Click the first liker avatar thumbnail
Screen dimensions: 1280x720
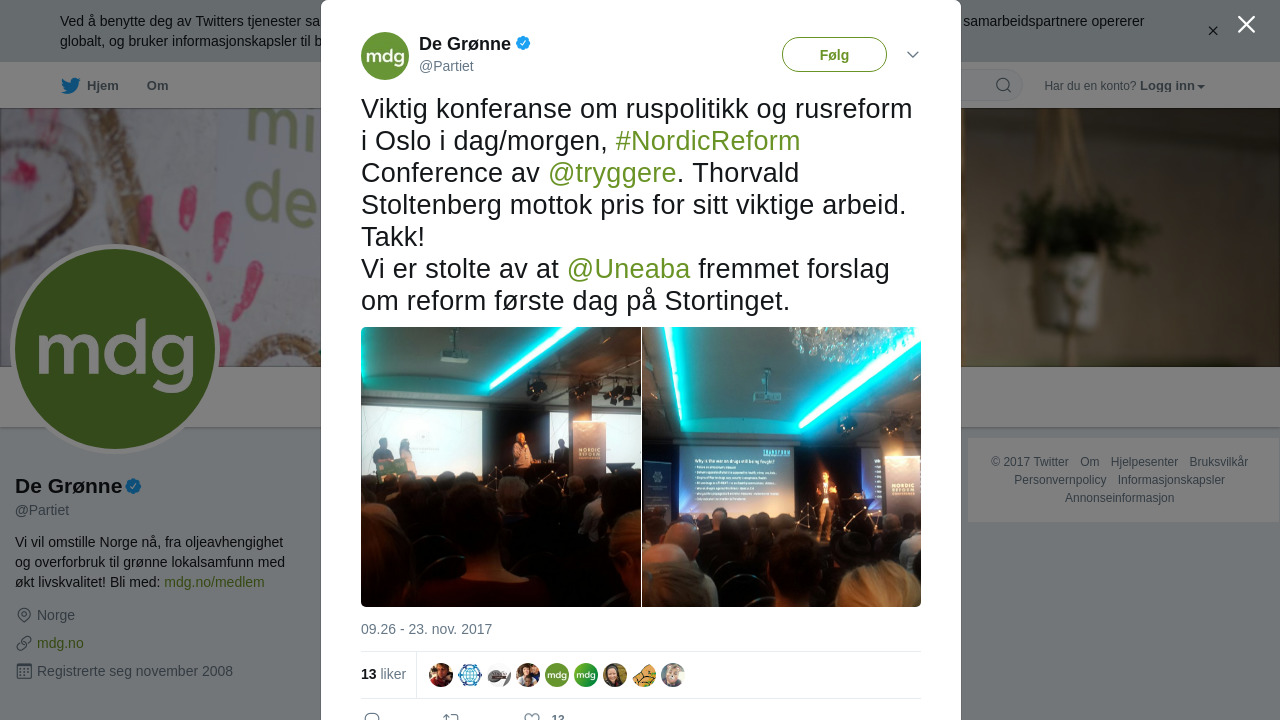coord(441,675)
